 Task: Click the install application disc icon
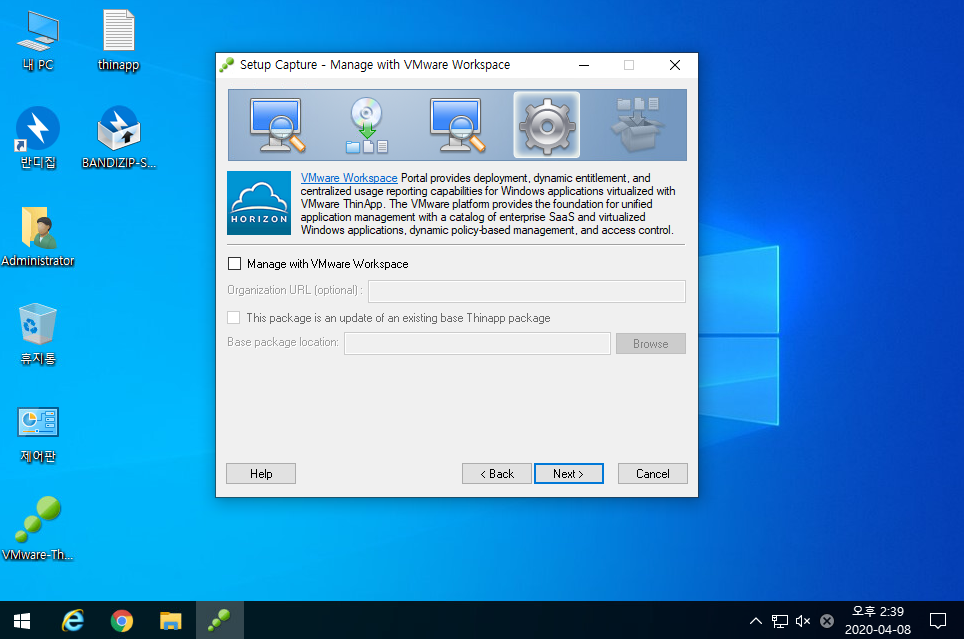[x=366, y=125]
